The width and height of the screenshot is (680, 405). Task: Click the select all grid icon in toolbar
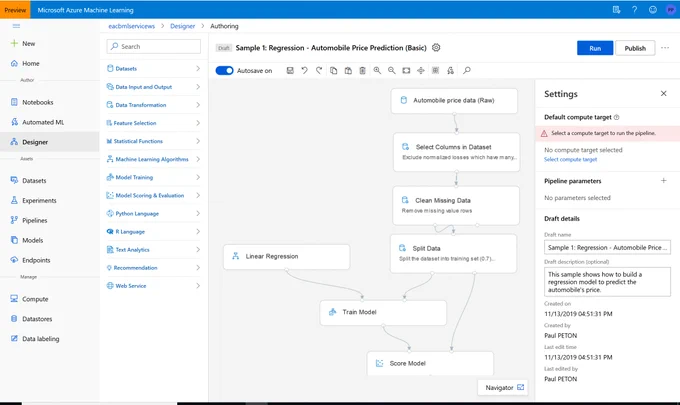point(435,70)
